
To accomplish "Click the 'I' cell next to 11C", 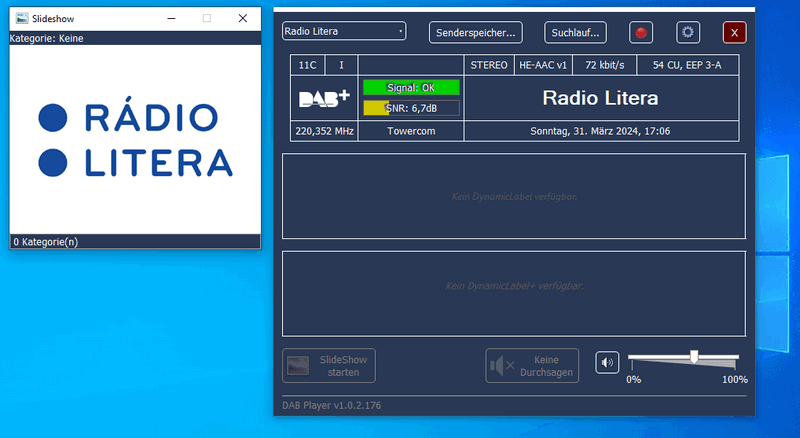I will pyautogui.click(x=341, y=65).
